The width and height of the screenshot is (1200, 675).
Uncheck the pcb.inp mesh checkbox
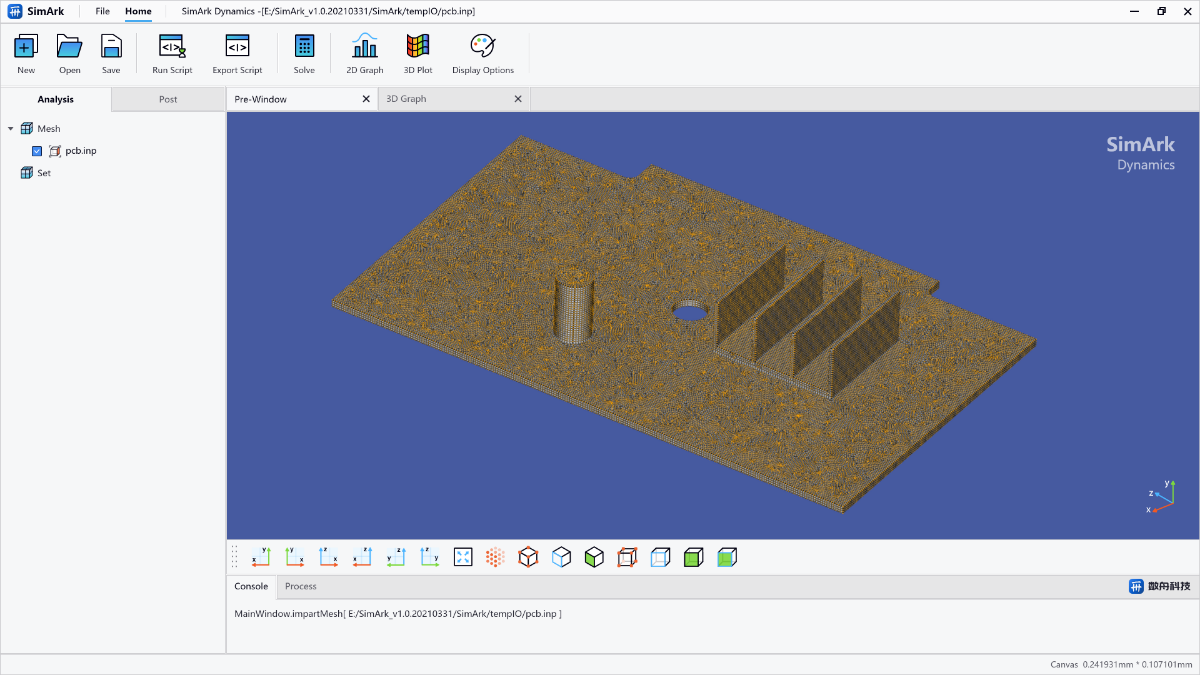[37, 151]
